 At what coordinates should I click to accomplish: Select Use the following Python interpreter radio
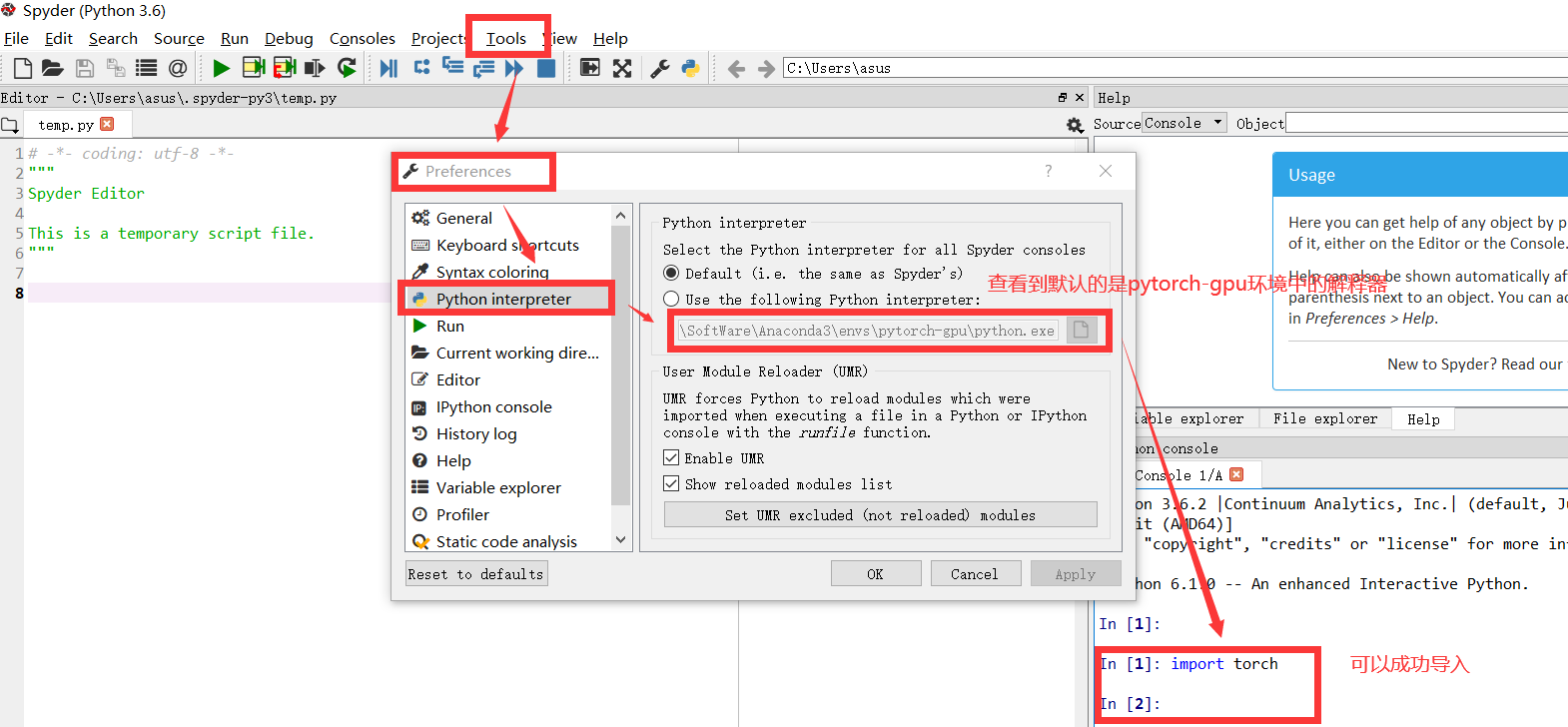tap(671, 299)
